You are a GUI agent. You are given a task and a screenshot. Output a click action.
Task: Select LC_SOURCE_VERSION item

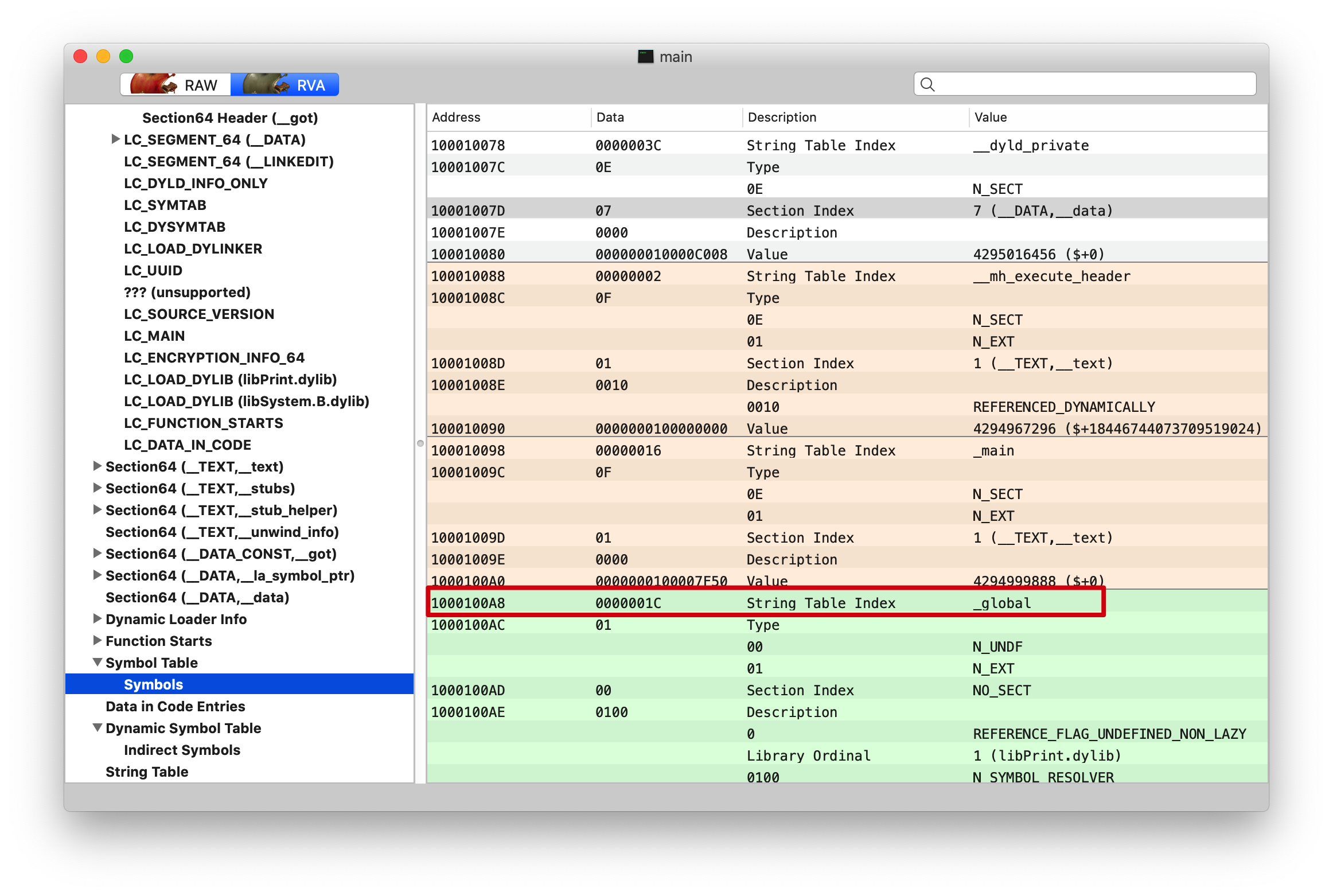pos(199,314)
